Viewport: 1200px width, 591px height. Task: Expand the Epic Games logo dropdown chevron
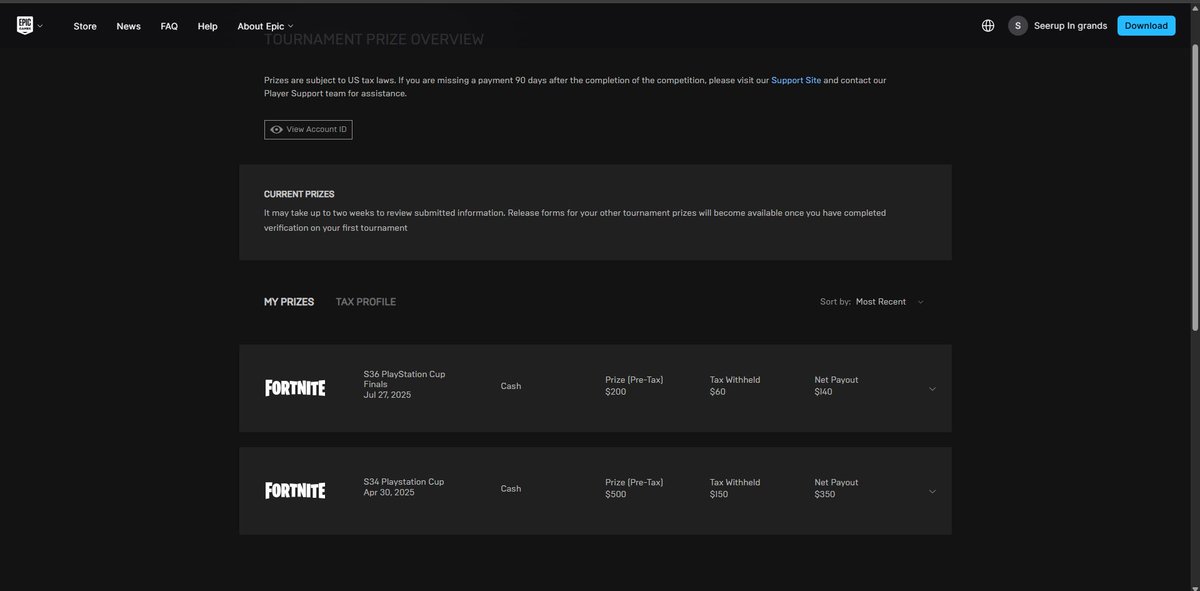point(40,26)
